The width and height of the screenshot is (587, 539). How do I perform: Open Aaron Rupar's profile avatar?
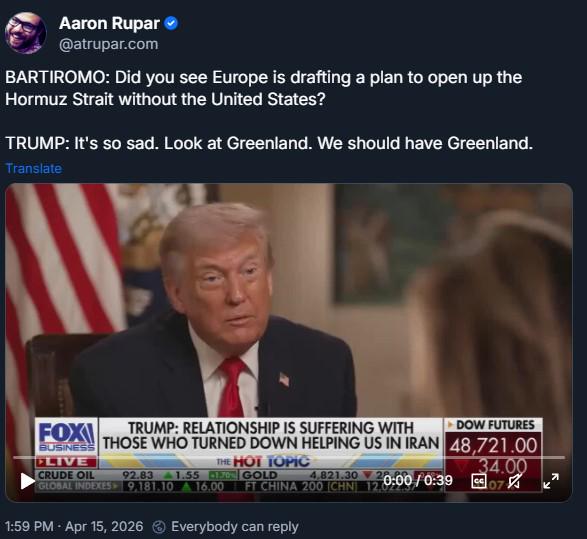tap(26, 33)
